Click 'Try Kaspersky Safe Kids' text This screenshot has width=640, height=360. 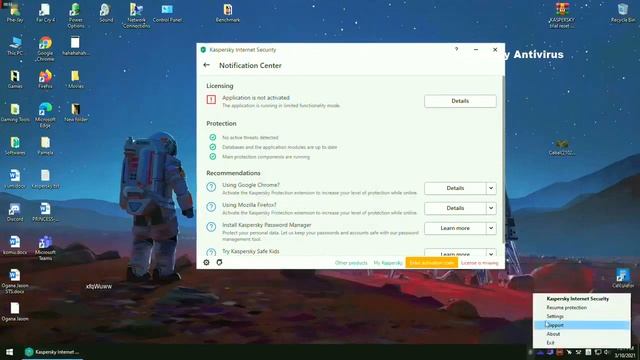click(x=251, y=251)
